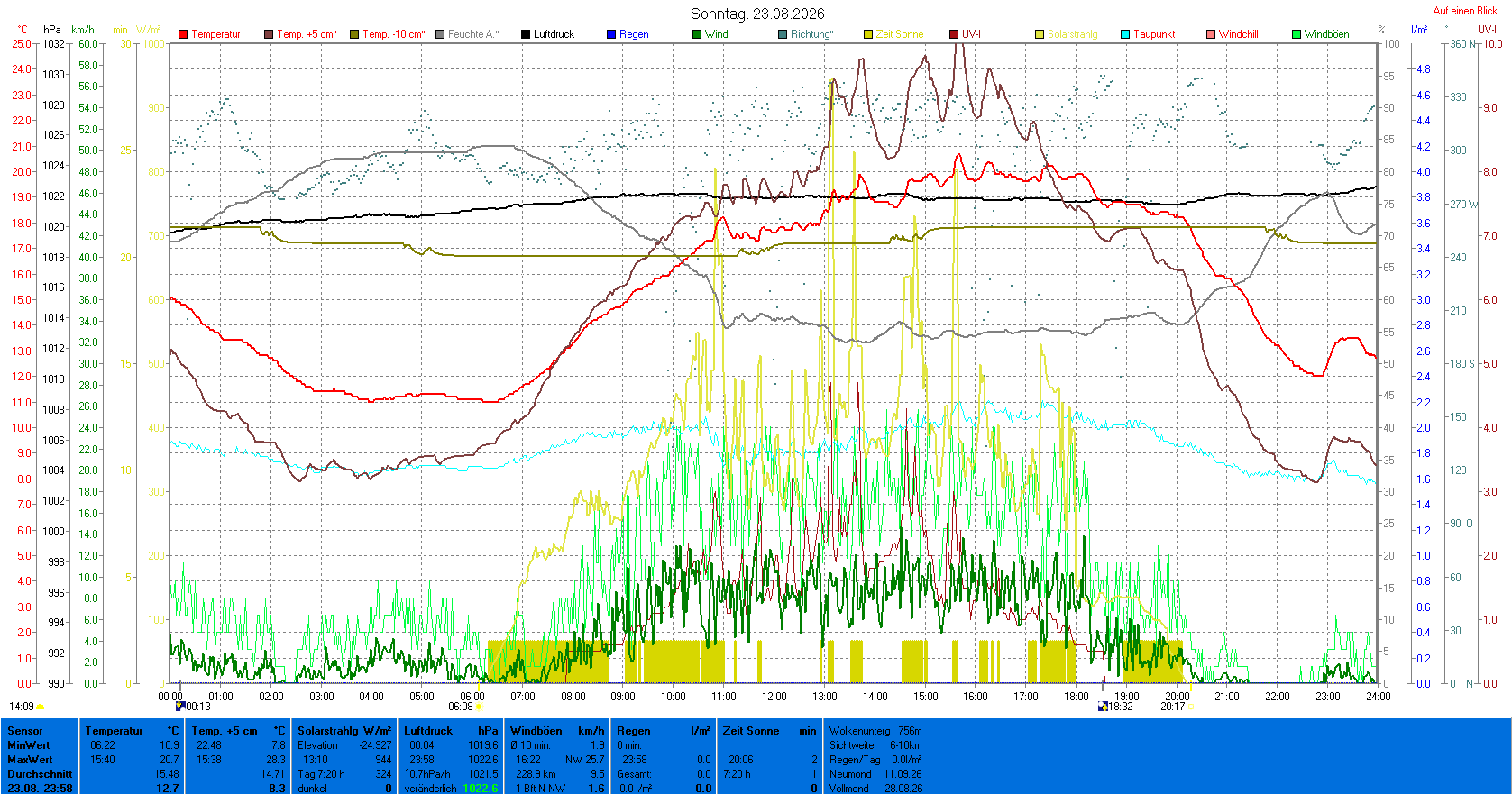Click the '1 Bft N-NW' wind text
Image resolution: width=1512 pixels, height=794 pixels.
(x=540, y=789)
